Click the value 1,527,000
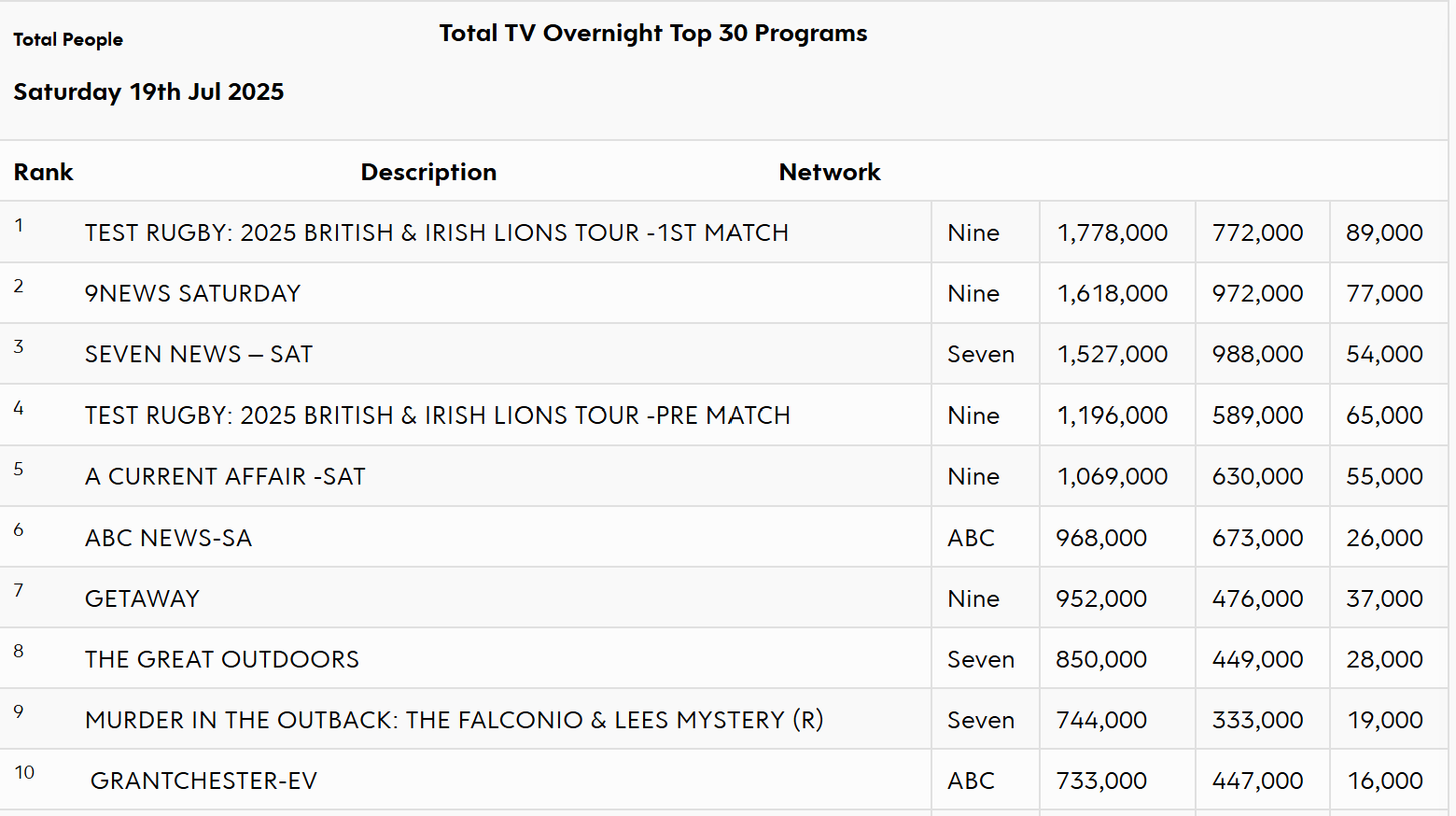 1113,354
